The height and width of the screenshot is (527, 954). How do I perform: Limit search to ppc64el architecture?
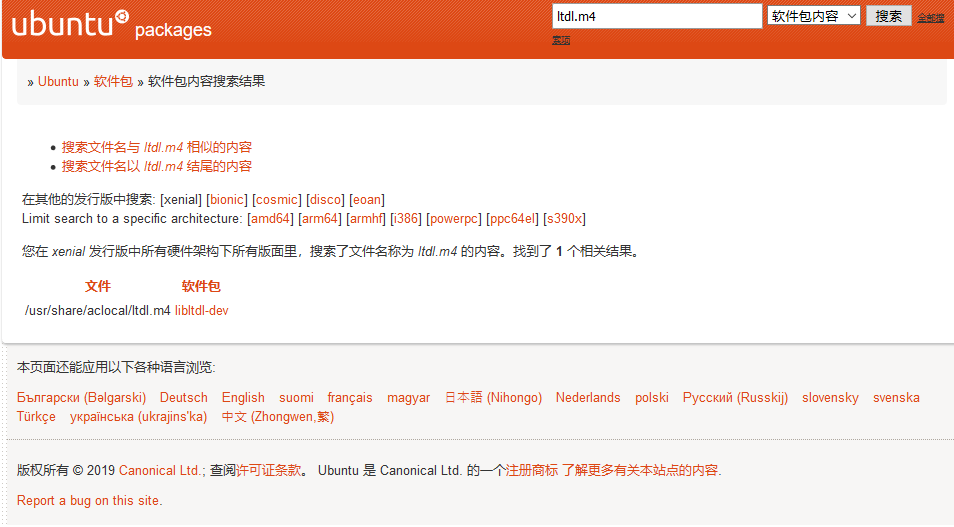click(513, 218)
